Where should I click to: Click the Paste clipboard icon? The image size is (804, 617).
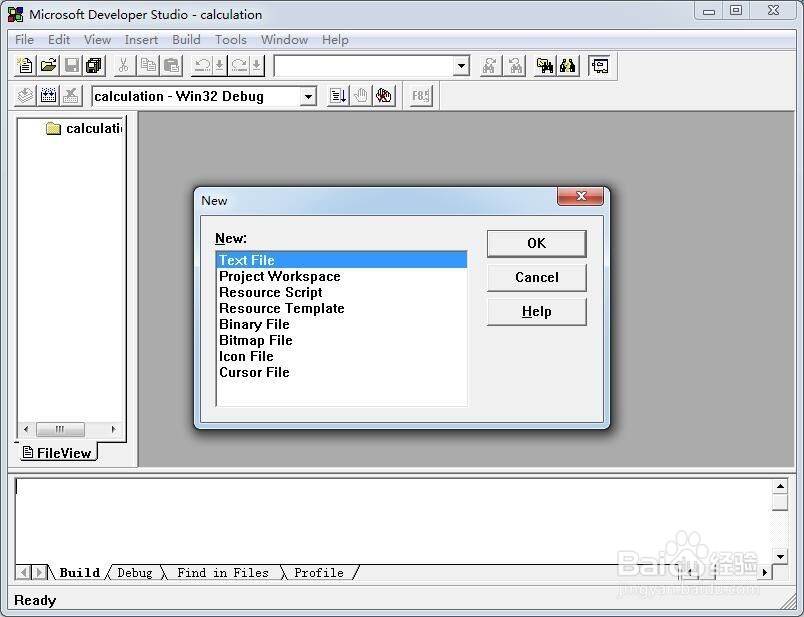(172, 66)
